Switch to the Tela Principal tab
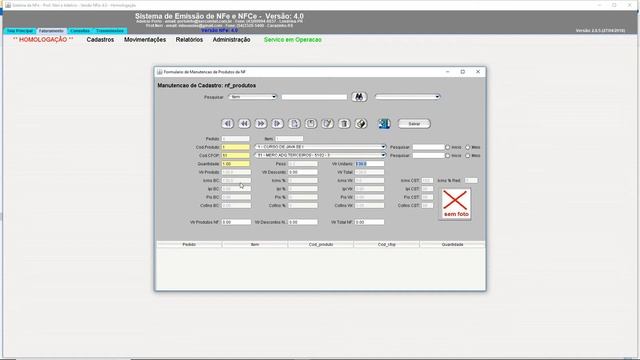The width and height of the screenshot is (640, 360). tap(20, 31)
